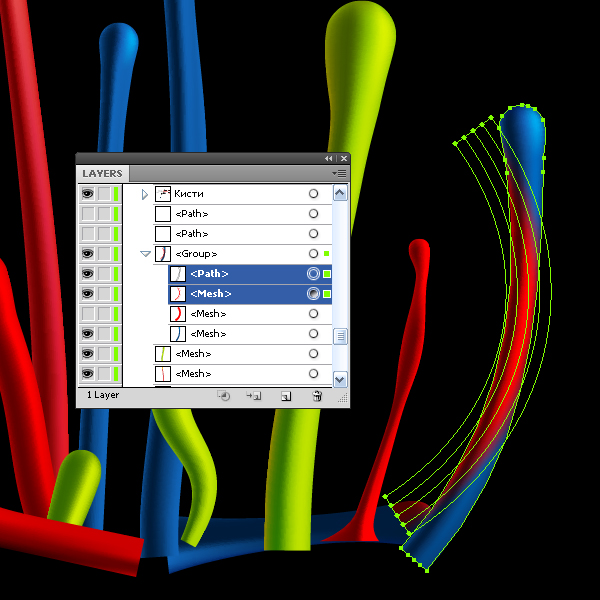
Task: Click the green stroke <Mesh> thumbnail
Action: point(163,353)
